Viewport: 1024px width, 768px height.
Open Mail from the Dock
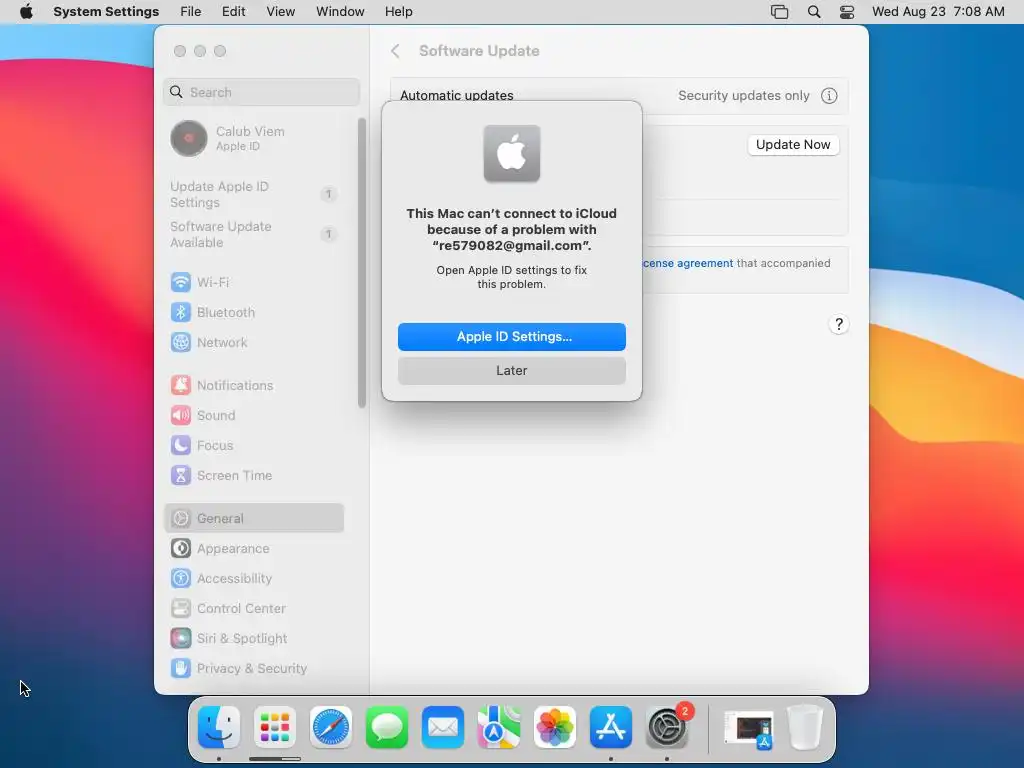point(443,727)
